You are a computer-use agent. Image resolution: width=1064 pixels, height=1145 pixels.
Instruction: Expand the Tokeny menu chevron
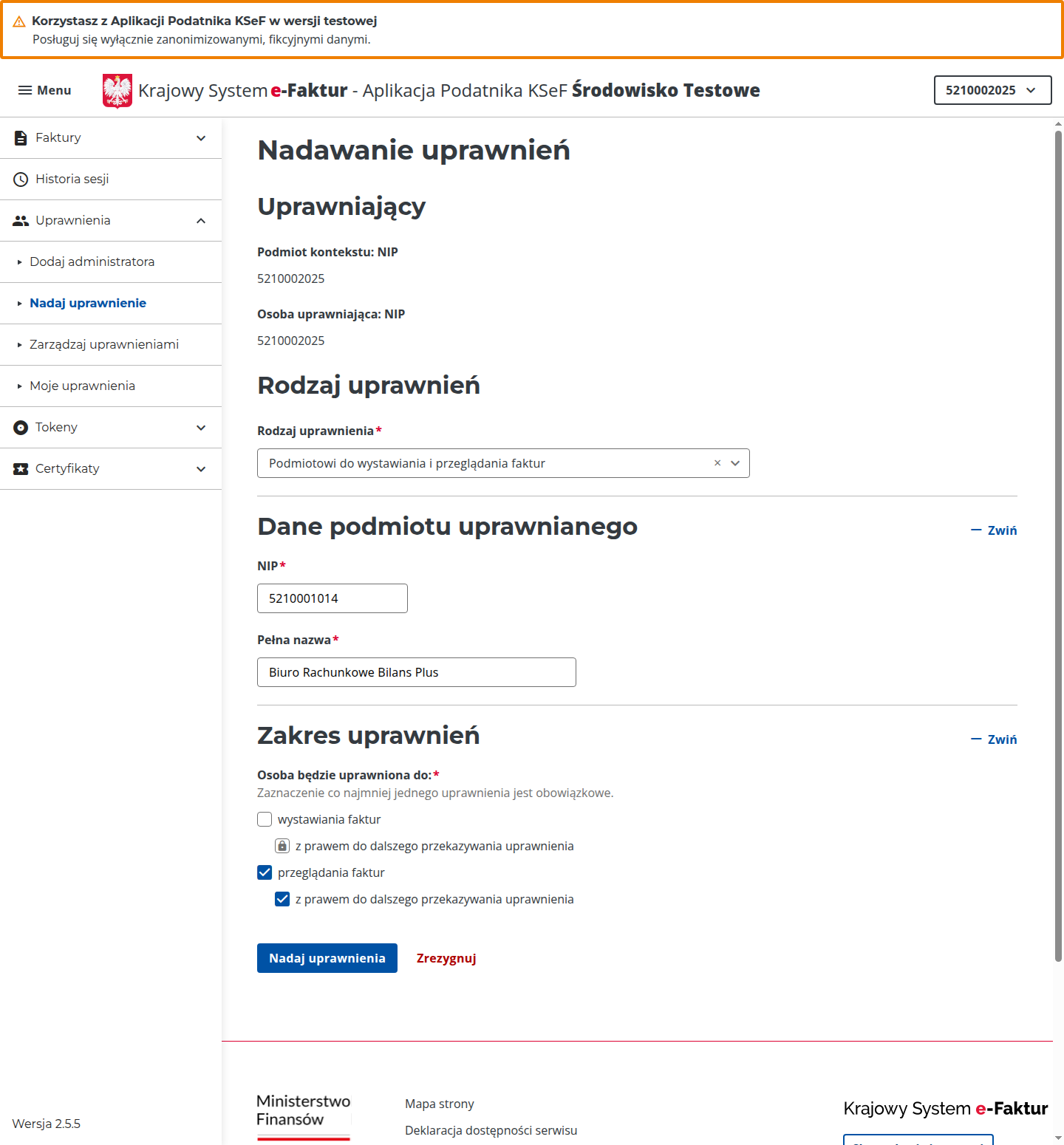click(x=201, y=428)
